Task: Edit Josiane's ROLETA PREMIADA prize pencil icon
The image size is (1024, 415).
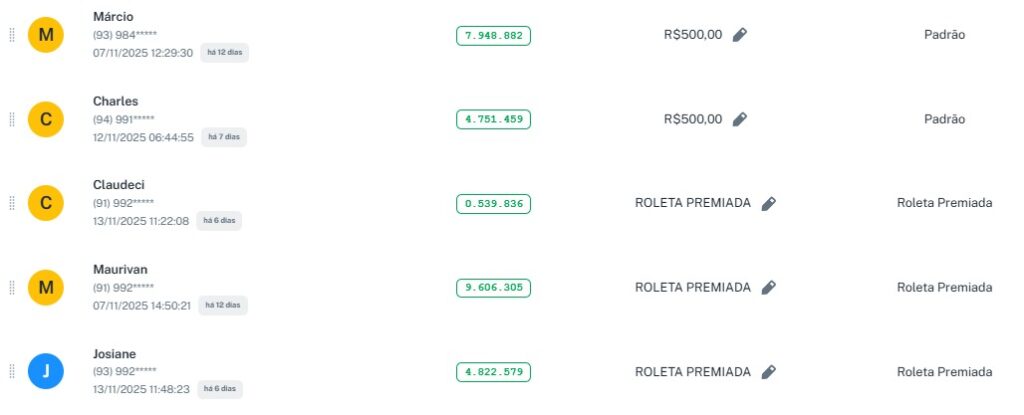Action: click(768, 372)
